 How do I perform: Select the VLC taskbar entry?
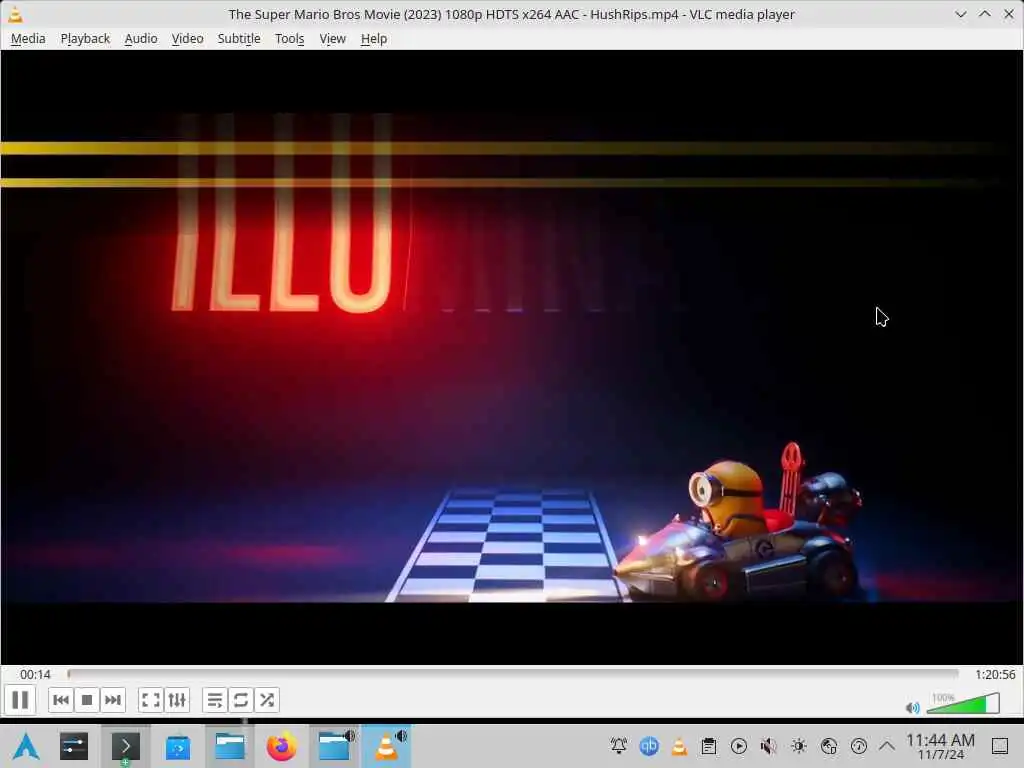pos(386,746)
